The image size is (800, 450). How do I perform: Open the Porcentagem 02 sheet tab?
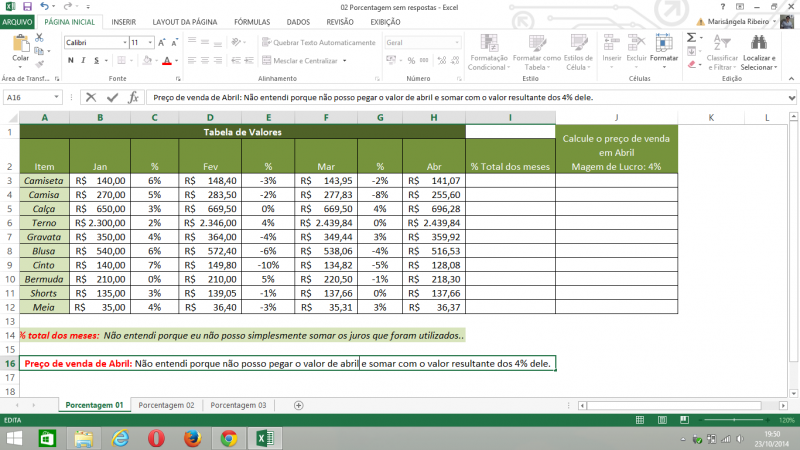(x=166, y=405)
